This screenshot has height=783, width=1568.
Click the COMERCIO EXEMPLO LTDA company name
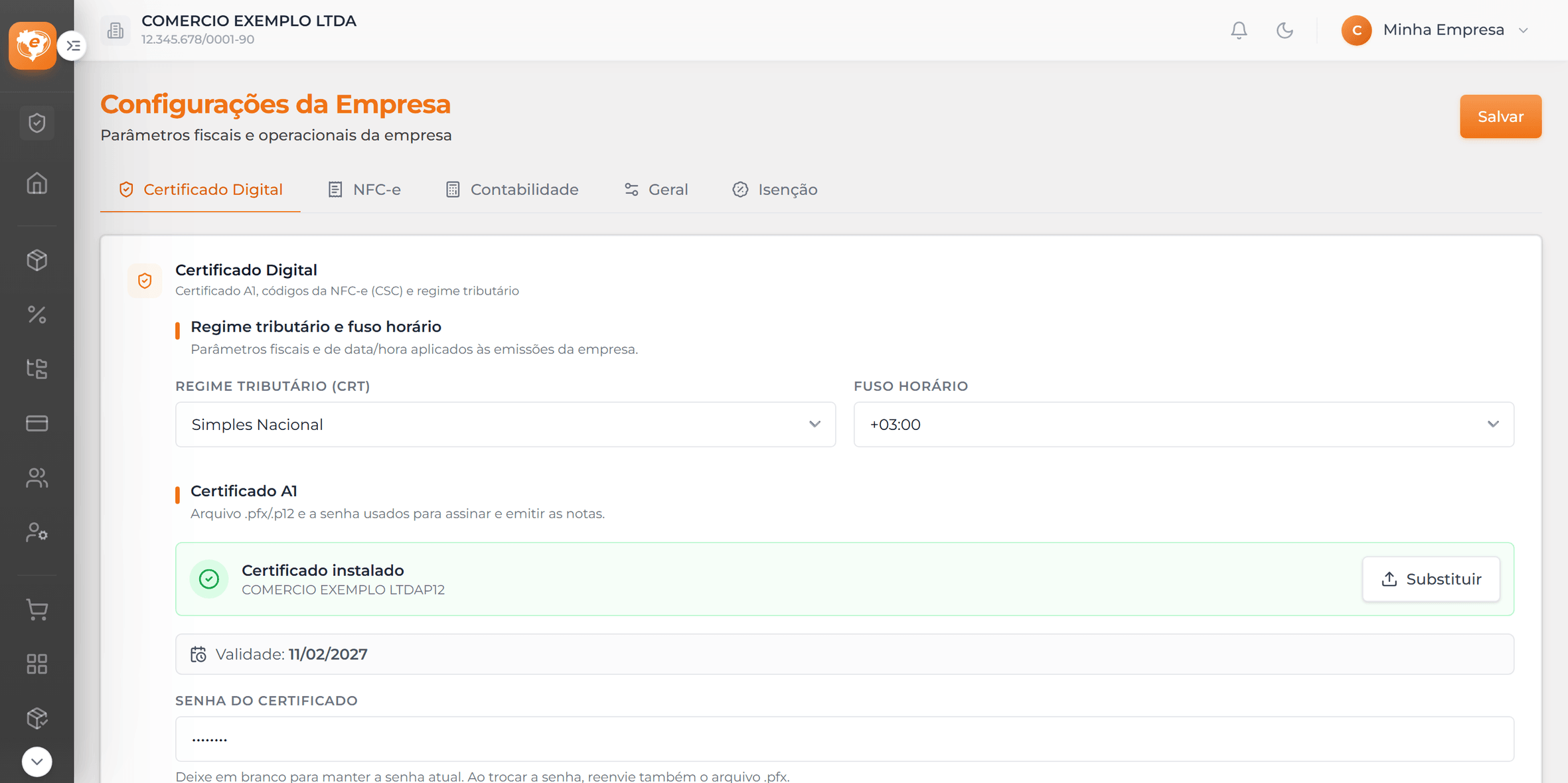click(249, 21)
